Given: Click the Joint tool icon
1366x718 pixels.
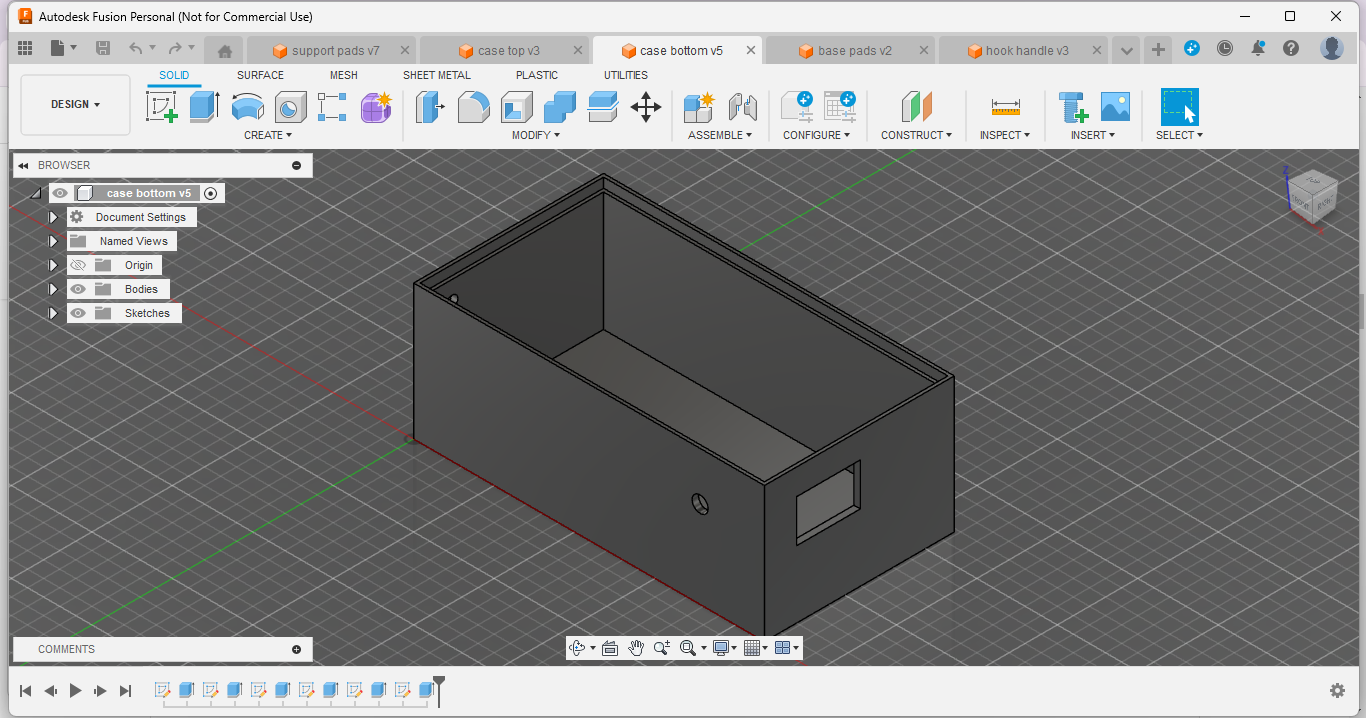Looking at the screenshot, I should point(742,106).
